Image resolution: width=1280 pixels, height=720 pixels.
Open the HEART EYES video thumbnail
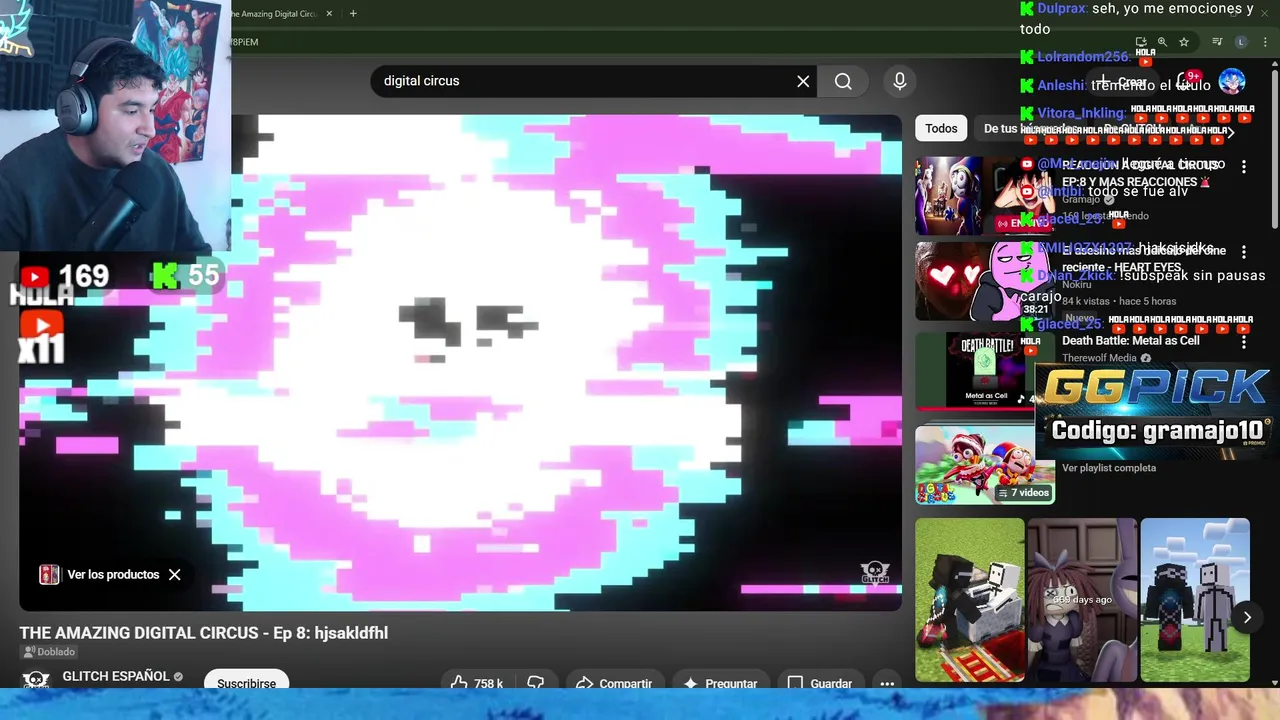coord(985,281)
